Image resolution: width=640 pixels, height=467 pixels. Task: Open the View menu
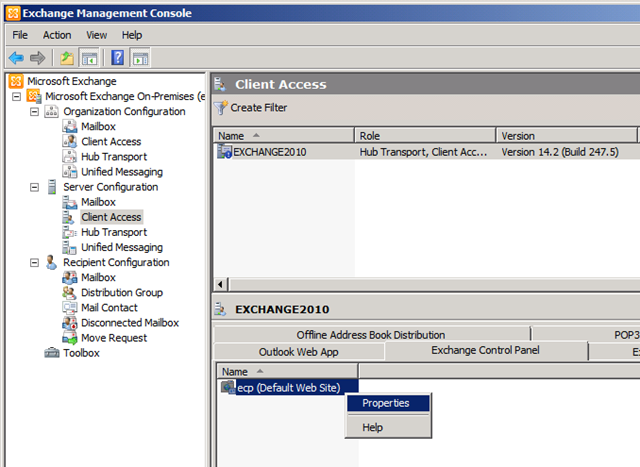pos(96,35)
